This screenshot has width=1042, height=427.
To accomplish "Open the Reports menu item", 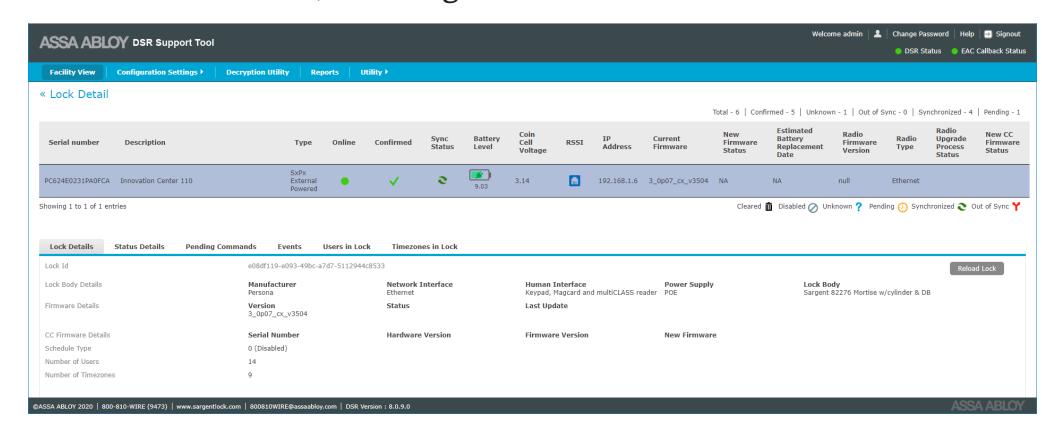I will click(x=325, y=72).
